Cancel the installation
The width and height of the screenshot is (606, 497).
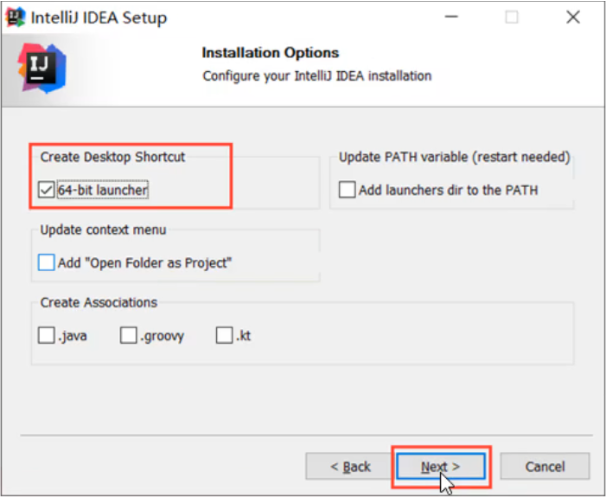pyautogui.click(x=545, y=466)
